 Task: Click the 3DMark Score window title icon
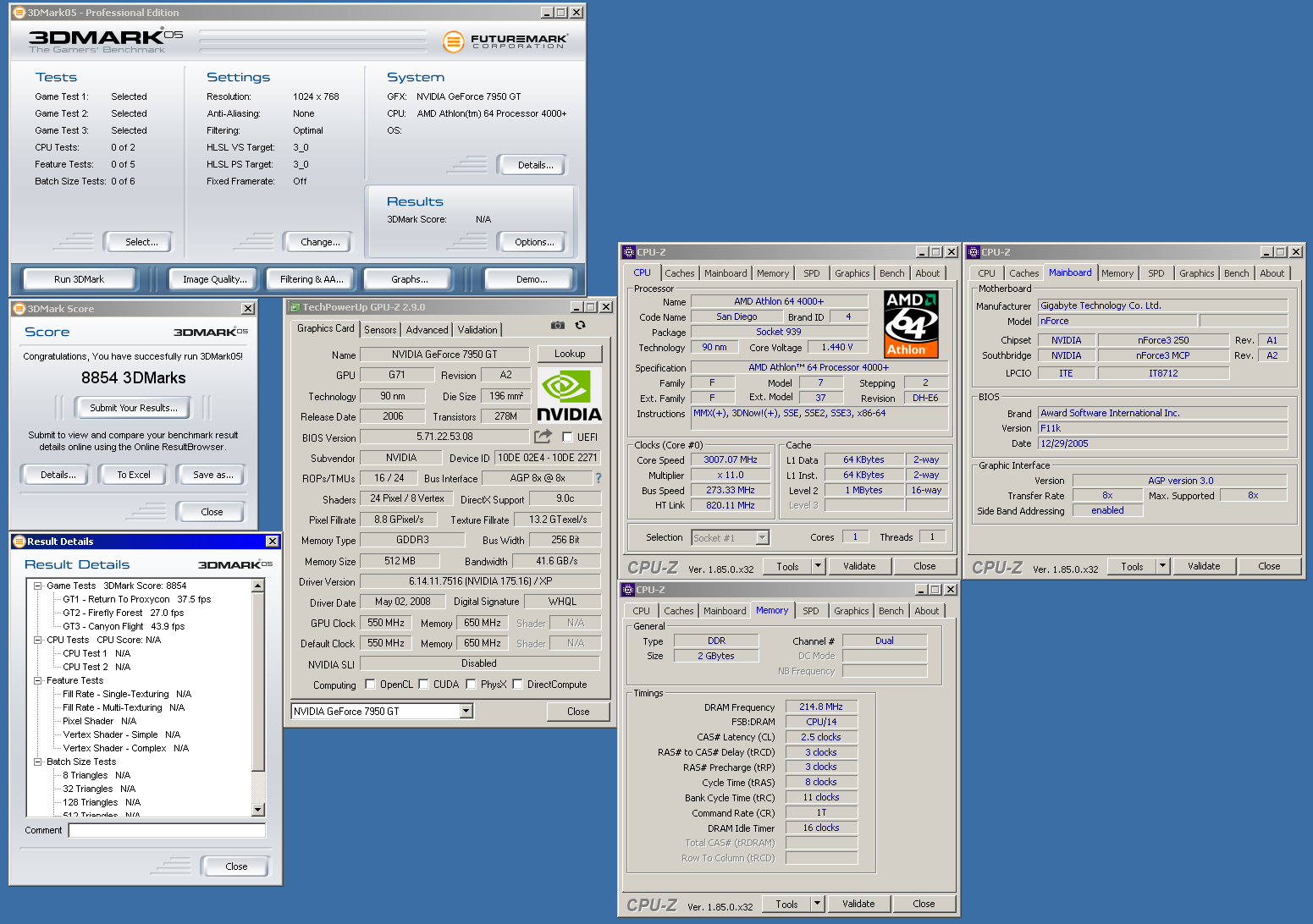pyautogui.click(x=19, y=309)
